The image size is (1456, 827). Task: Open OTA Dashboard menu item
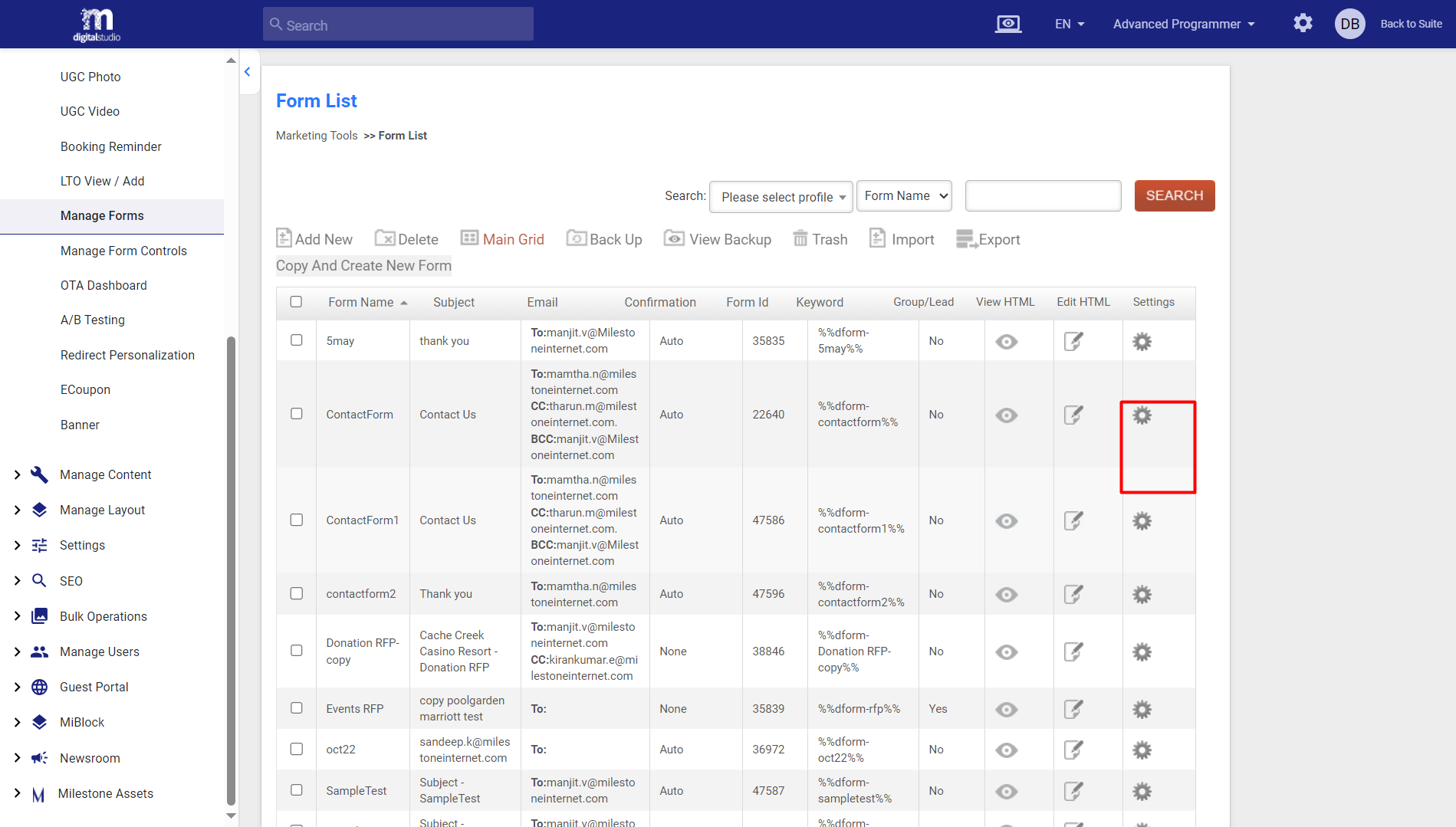[104, 285]
